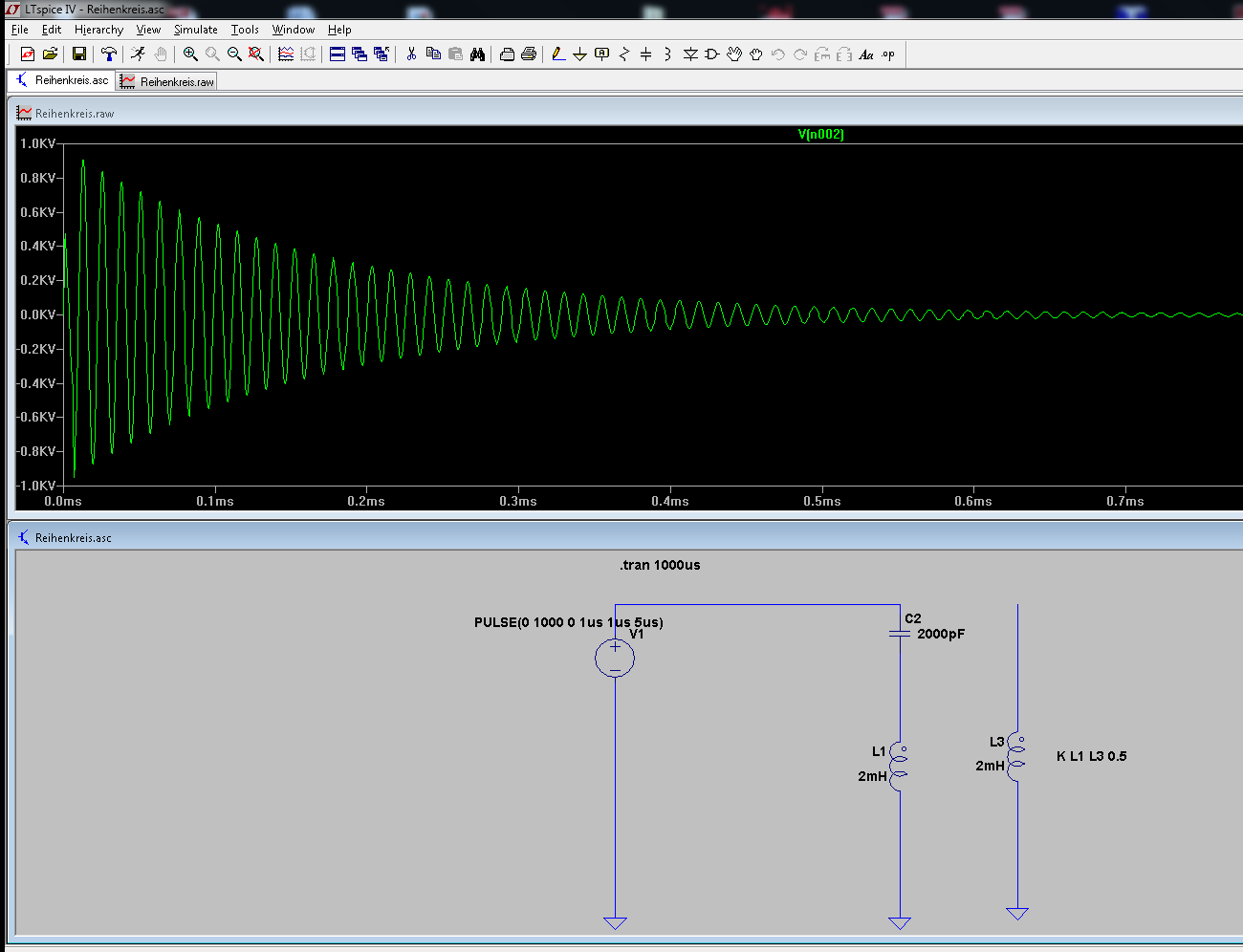Image resolution: width=1243 pixels, height=952 pixels.
Task: Click the scissors Cut tool
Action: click(x=411, y=54)
